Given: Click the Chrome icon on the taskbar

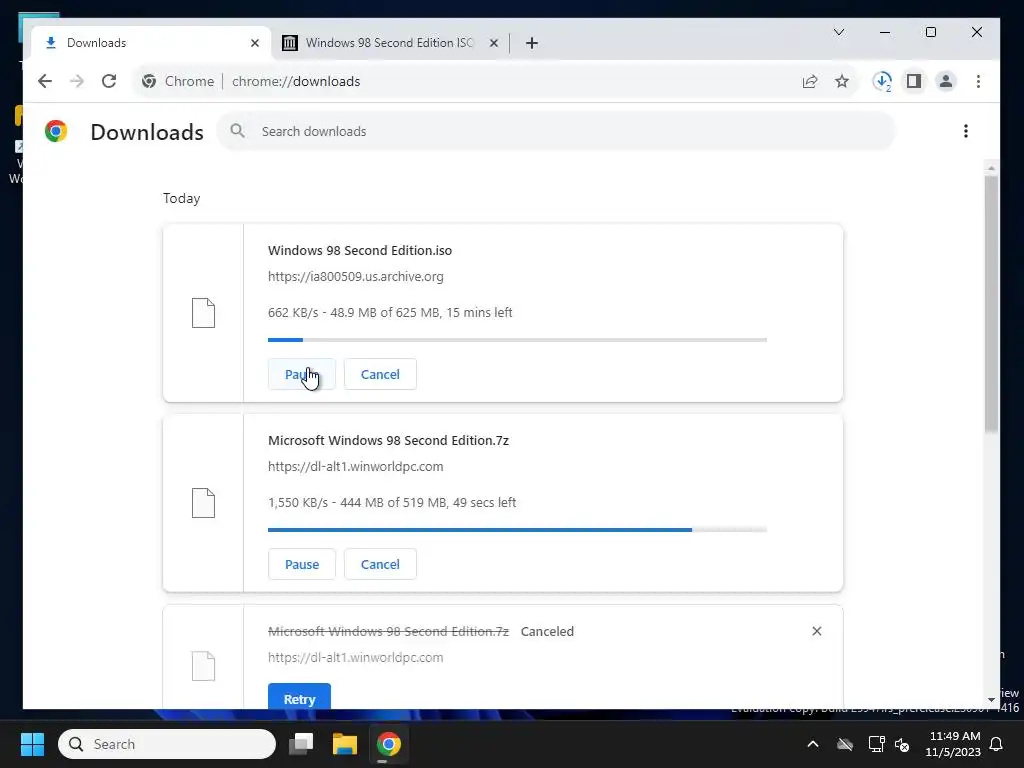Looking at the screenshot, I should click(389, 744).
